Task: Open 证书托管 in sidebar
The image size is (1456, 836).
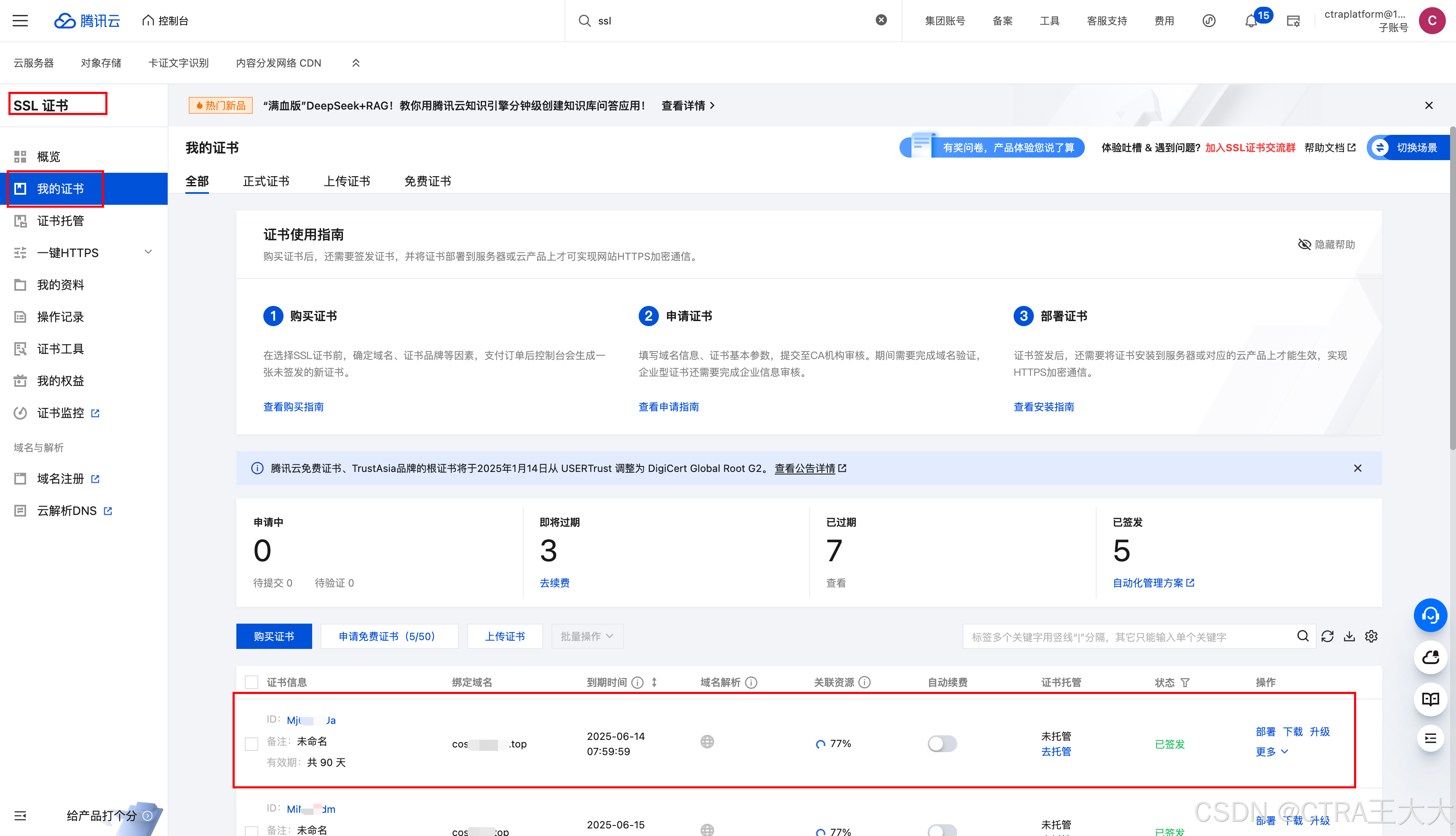Action: click(x=60, y=220)
